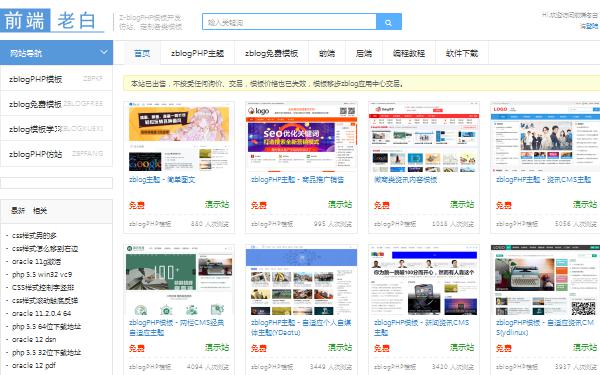Open 演示站 for the 商品推广销售 theme
The image size is (600, 375).
[x=340, y=204]
